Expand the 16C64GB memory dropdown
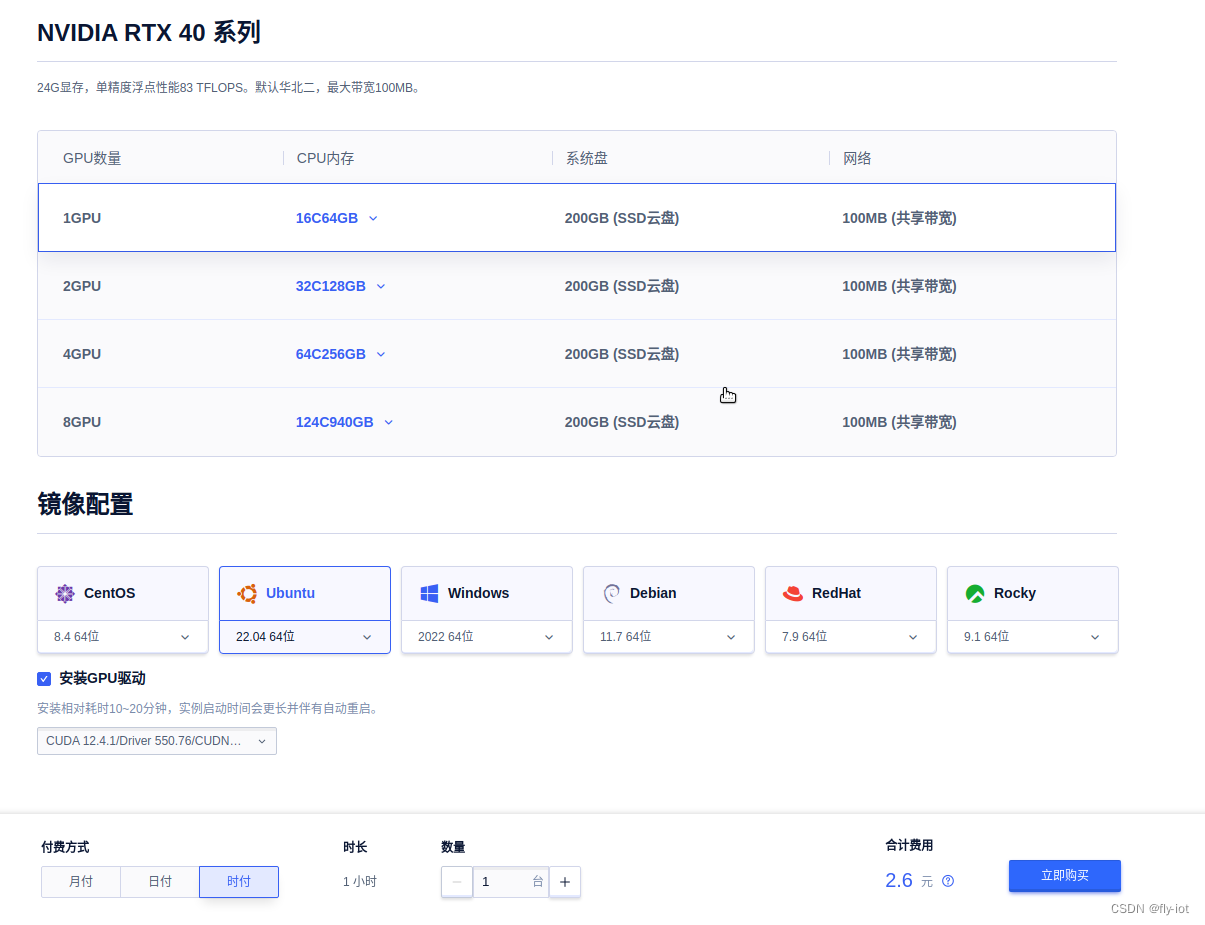Image resolution: width=1205 pixels, height=925 pixels. click(337, 217)
